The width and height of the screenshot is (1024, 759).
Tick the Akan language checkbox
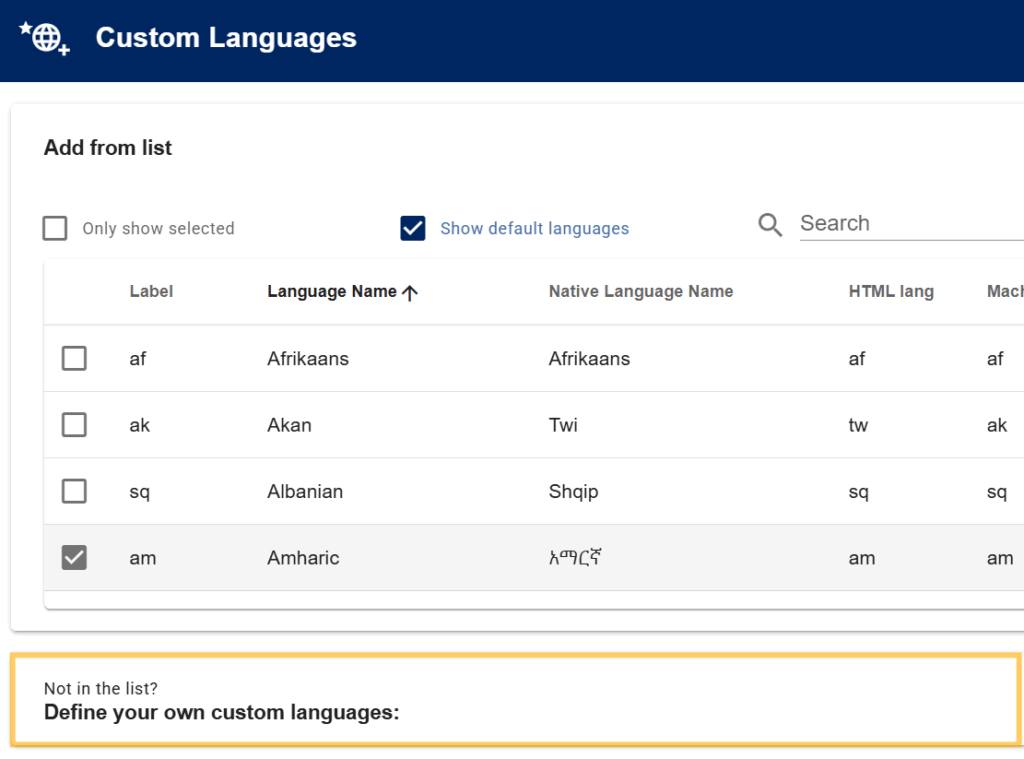(x=74, y=425)
